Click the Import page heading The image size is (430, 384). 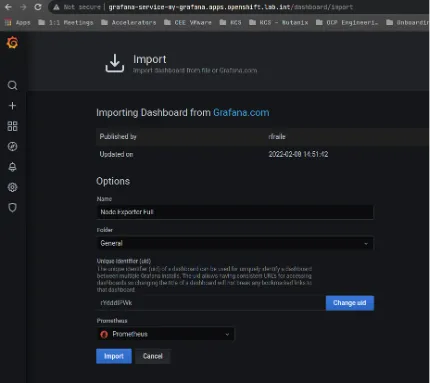[x=149, y=59]
